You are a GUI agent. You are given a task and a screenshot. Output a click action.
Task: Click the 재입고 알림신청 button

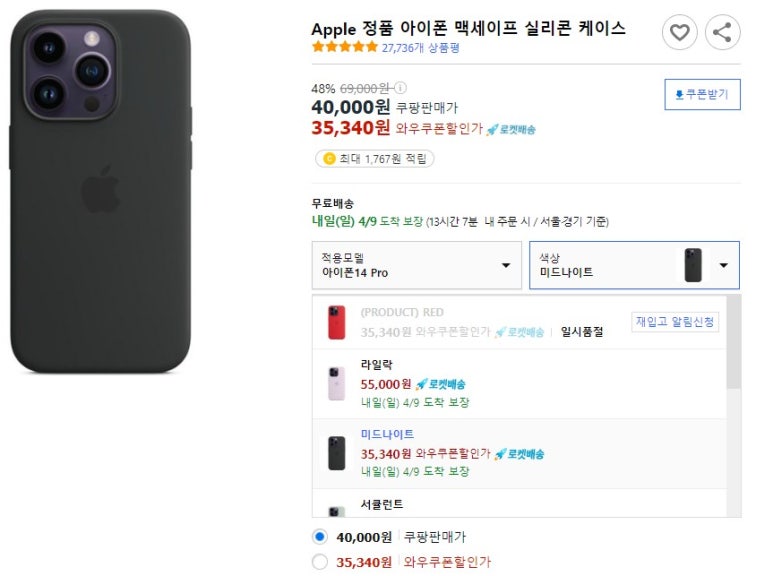coord(675,322)
